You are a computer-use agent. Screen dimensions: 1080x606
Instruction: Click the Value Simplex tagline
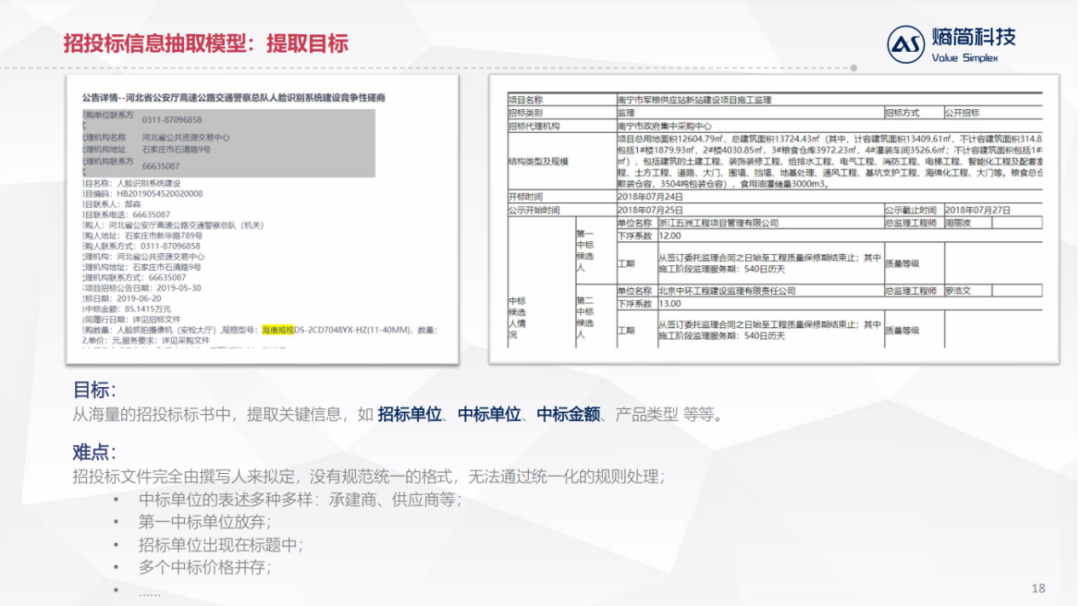(x=964, y=58)
